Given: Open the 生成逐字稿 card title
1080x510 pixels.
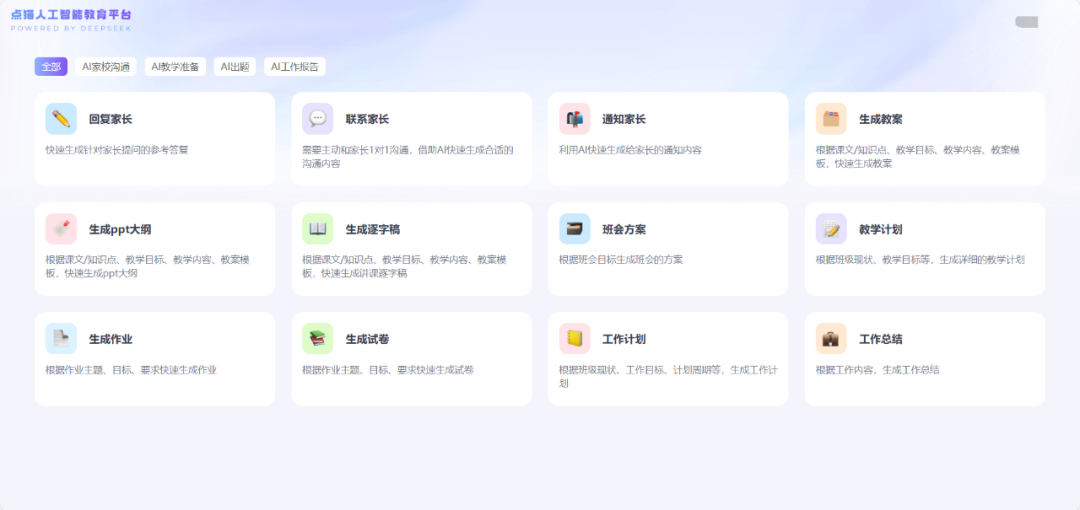Looking at the screenshot, I should (x=373, y=230).
